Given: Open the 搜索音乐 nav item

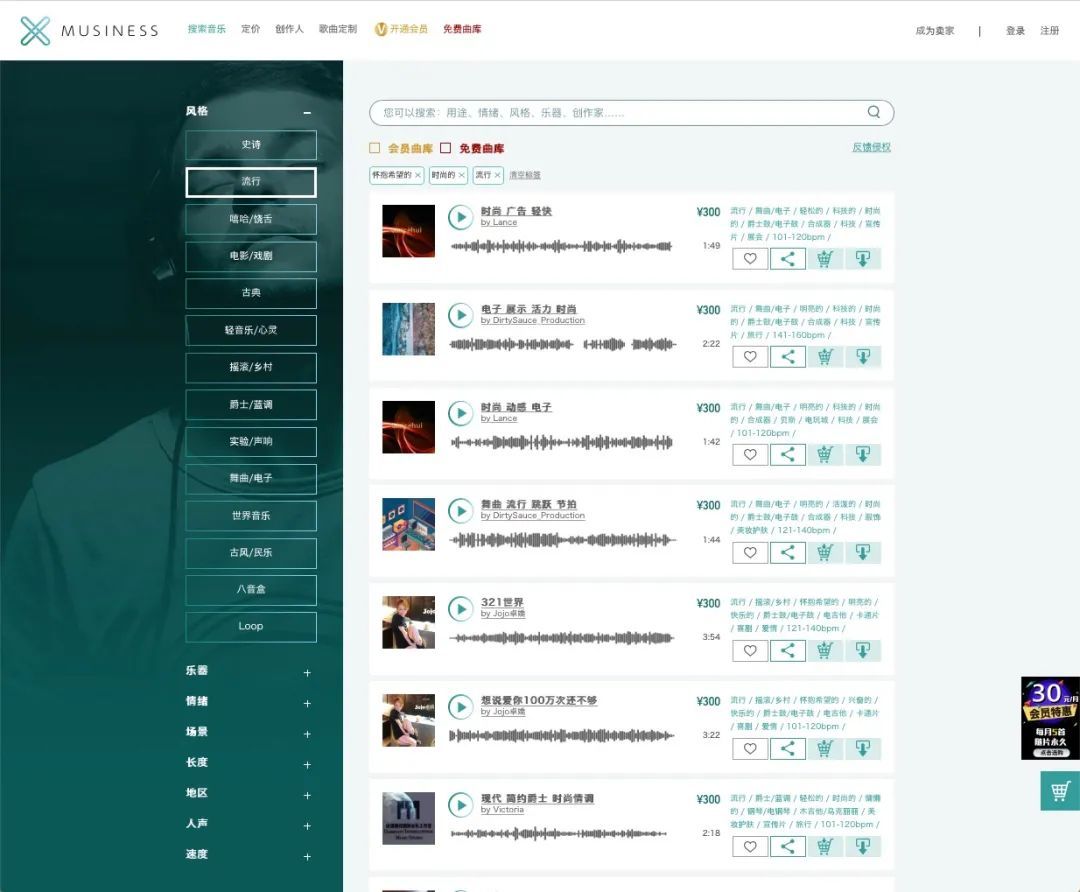Looking at the screenshot, I should click(x=207, y=29).
